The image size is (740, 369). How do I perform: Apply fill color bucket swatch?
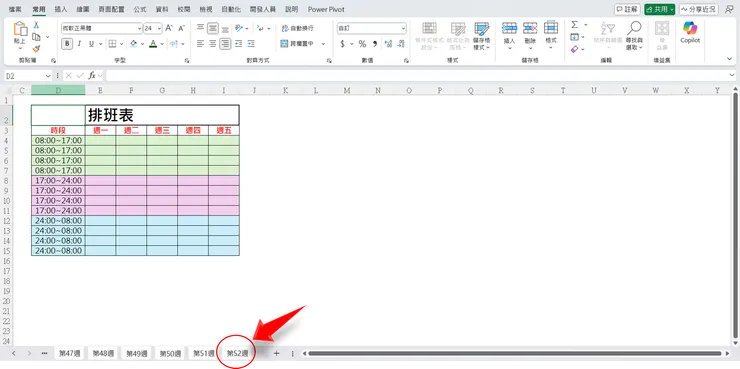[134, 44]
